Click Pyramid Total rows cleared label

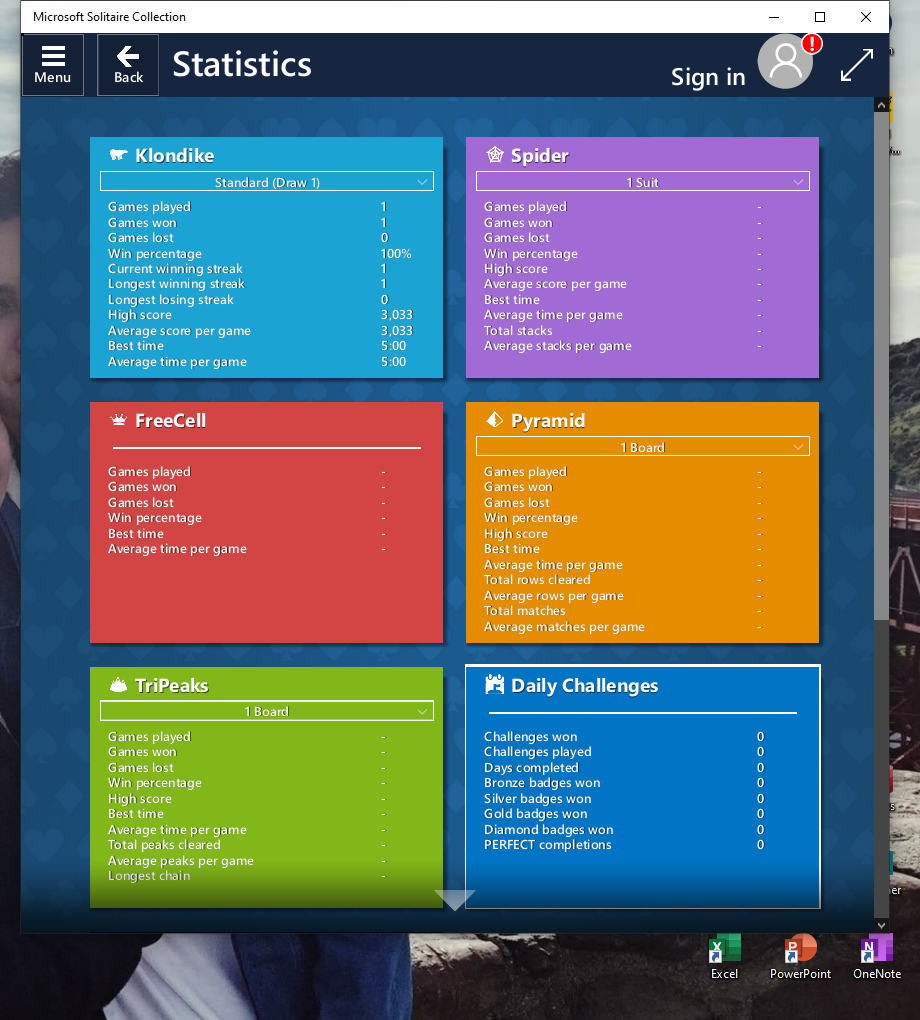[x=537, y=580]
